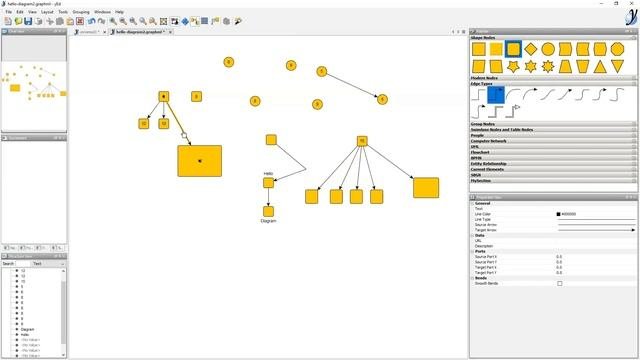Click the node labeled Diagram on canvas

point(268,211)
